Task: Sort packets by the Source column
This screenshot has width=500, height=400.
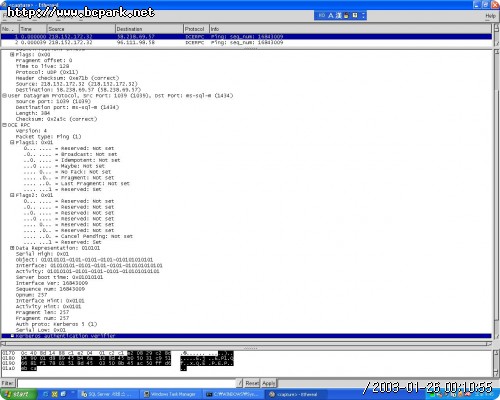Action: [x=81, y=29]
